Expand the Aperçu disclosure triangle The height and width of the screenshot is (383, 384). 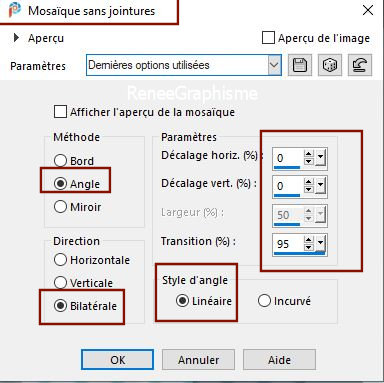point(16,38)
